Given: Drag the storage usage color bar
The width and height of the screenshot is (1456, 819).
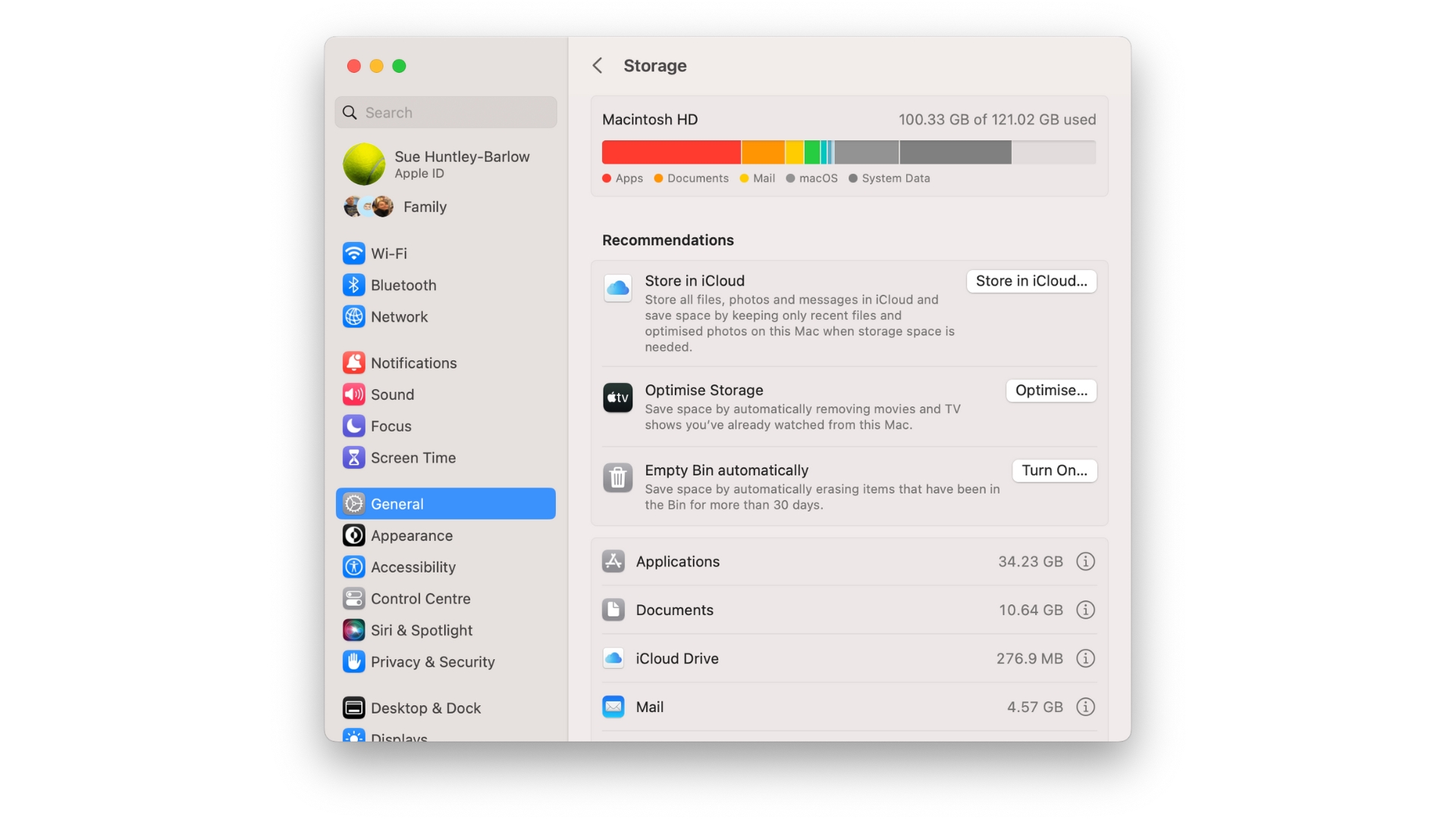Looking at the screenshot, I should click(849, 151).
